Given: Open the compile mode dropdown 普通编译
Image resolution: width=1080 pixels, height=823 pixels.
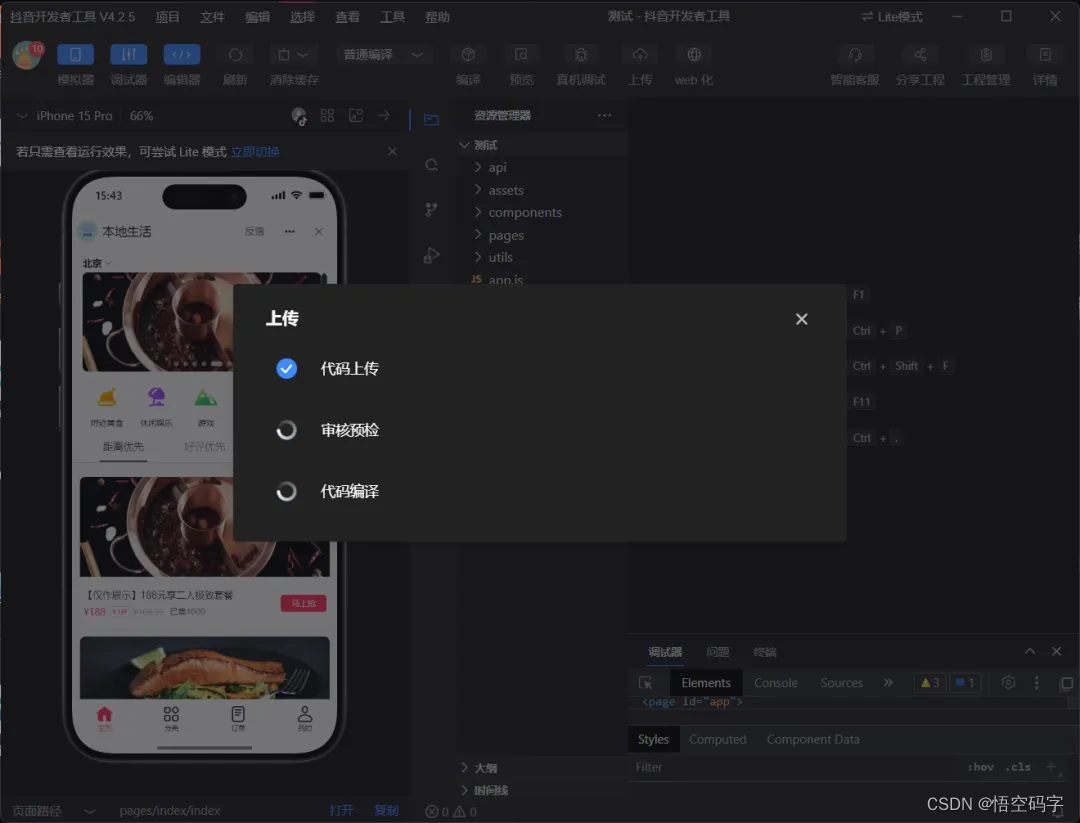Looking at the screenshot, I should (x=382, y=54).
